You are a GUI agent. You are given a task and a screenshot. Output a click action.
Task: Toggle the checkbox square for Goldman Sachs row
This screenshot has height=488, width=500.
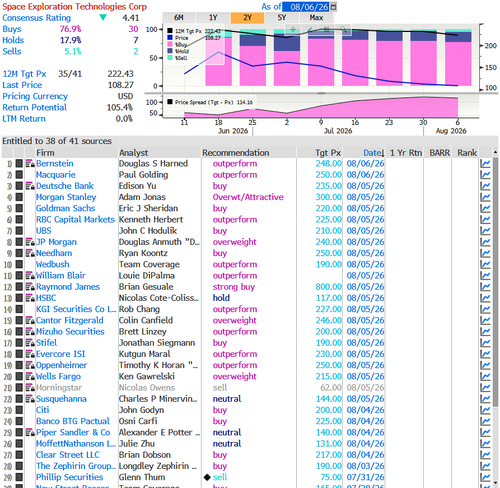[x=19, y=208]
